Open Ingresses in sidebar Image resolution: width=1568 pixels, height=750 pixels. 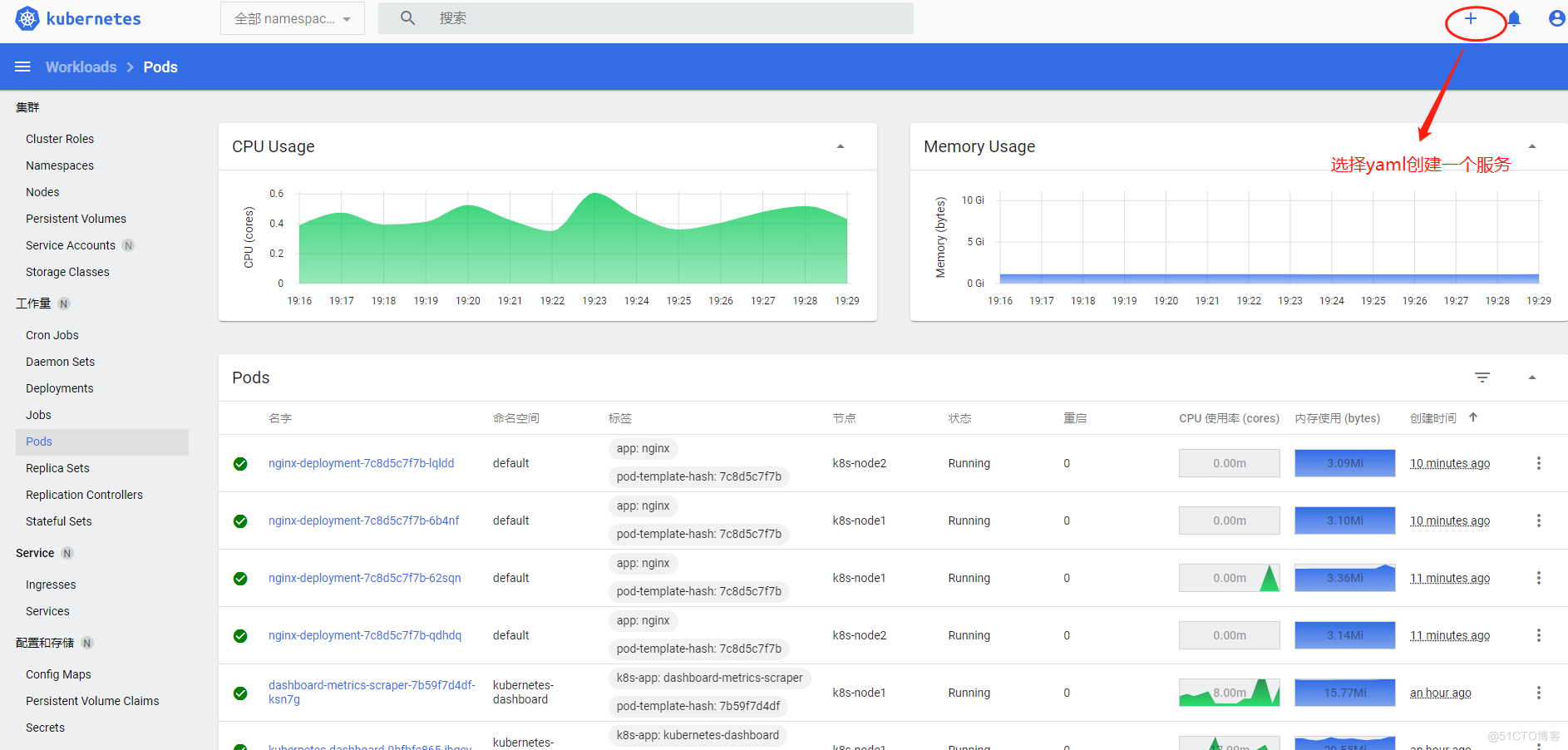pos(51,585)
